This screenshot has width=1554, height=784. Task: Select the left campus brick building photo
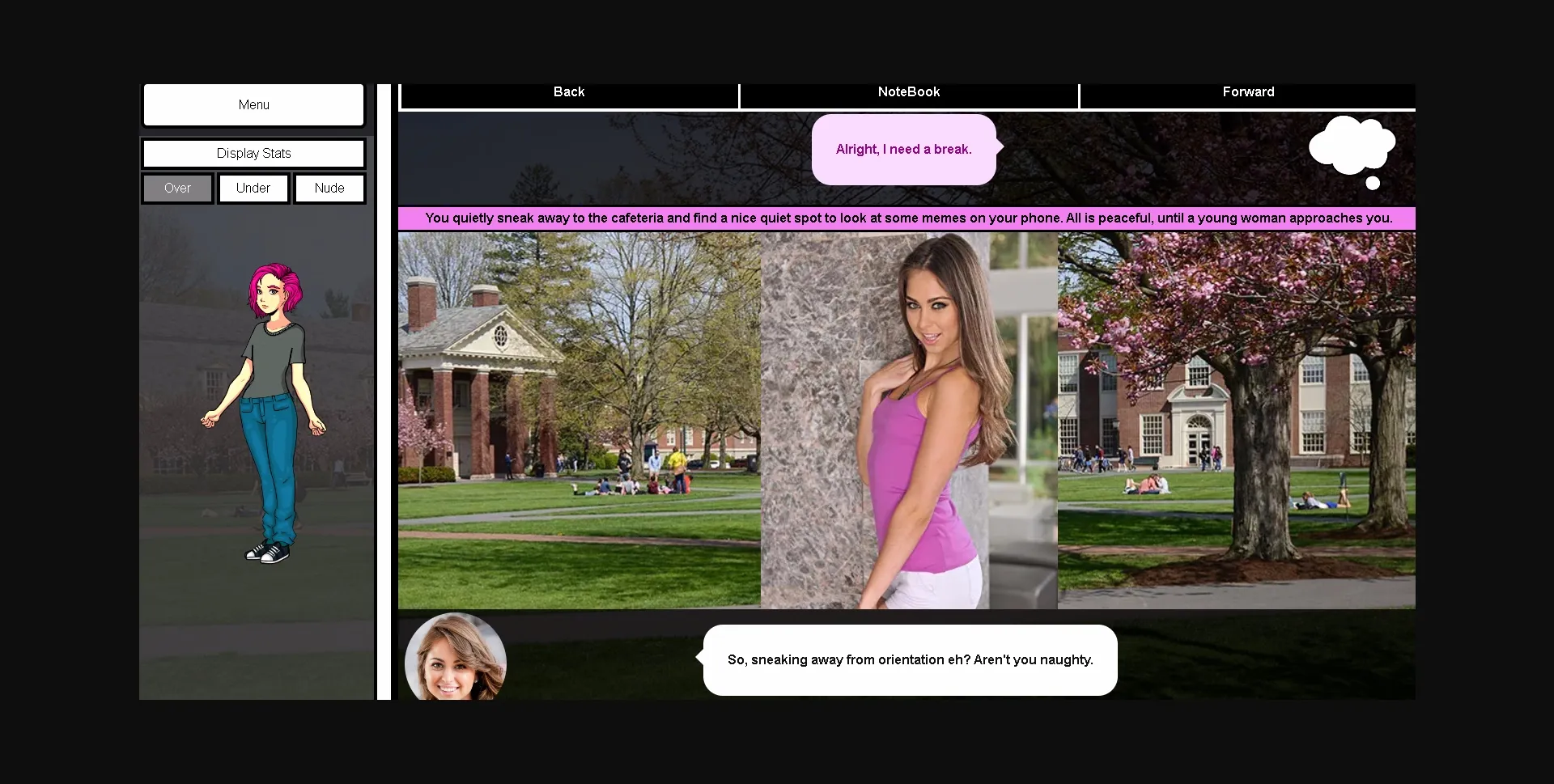pos(579,421)
